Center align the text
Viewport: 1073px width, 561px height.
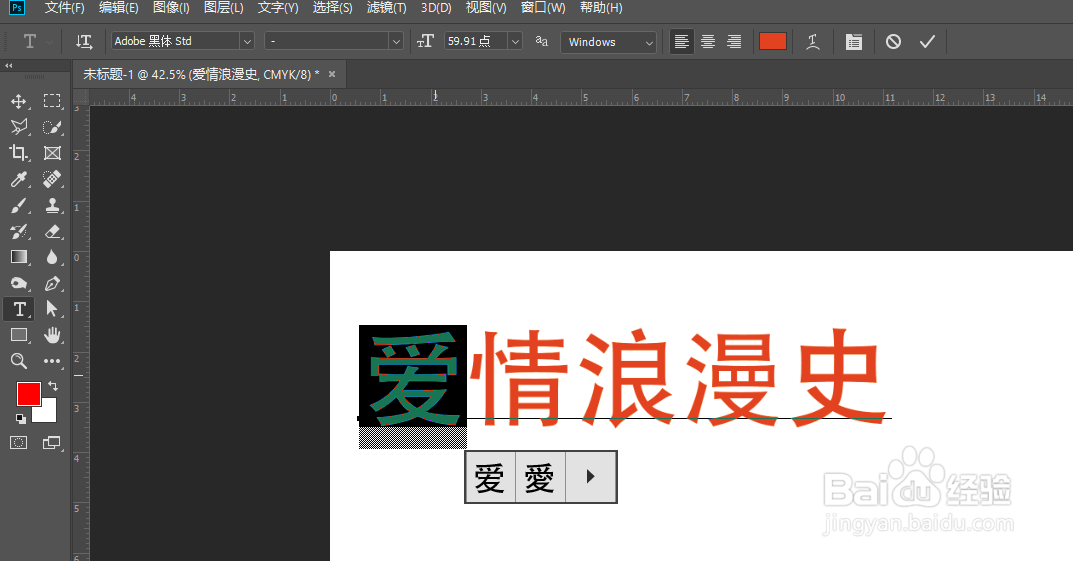point(708,42)
